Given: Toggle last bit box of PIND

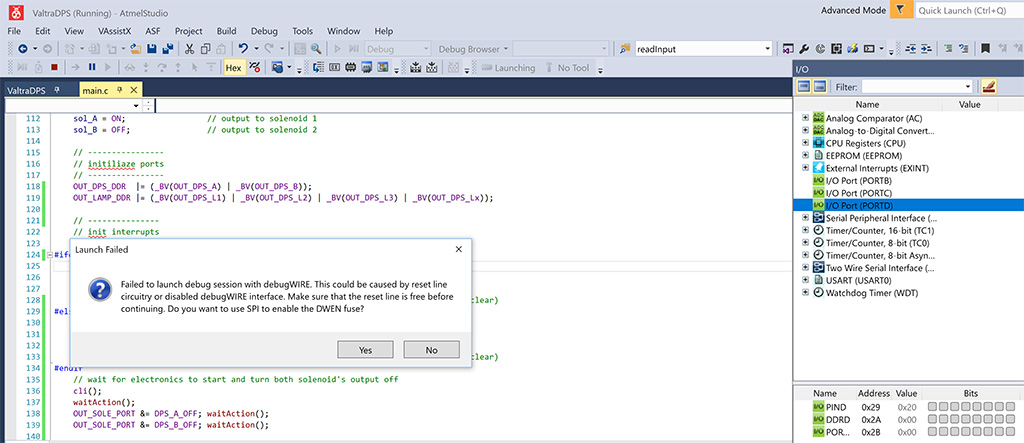Looking at the screenshot, I should [x=1010, y=406].
